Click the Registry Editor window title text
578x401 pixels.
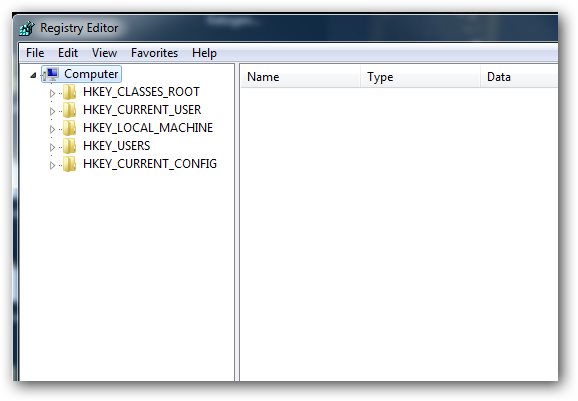(79, 28)
